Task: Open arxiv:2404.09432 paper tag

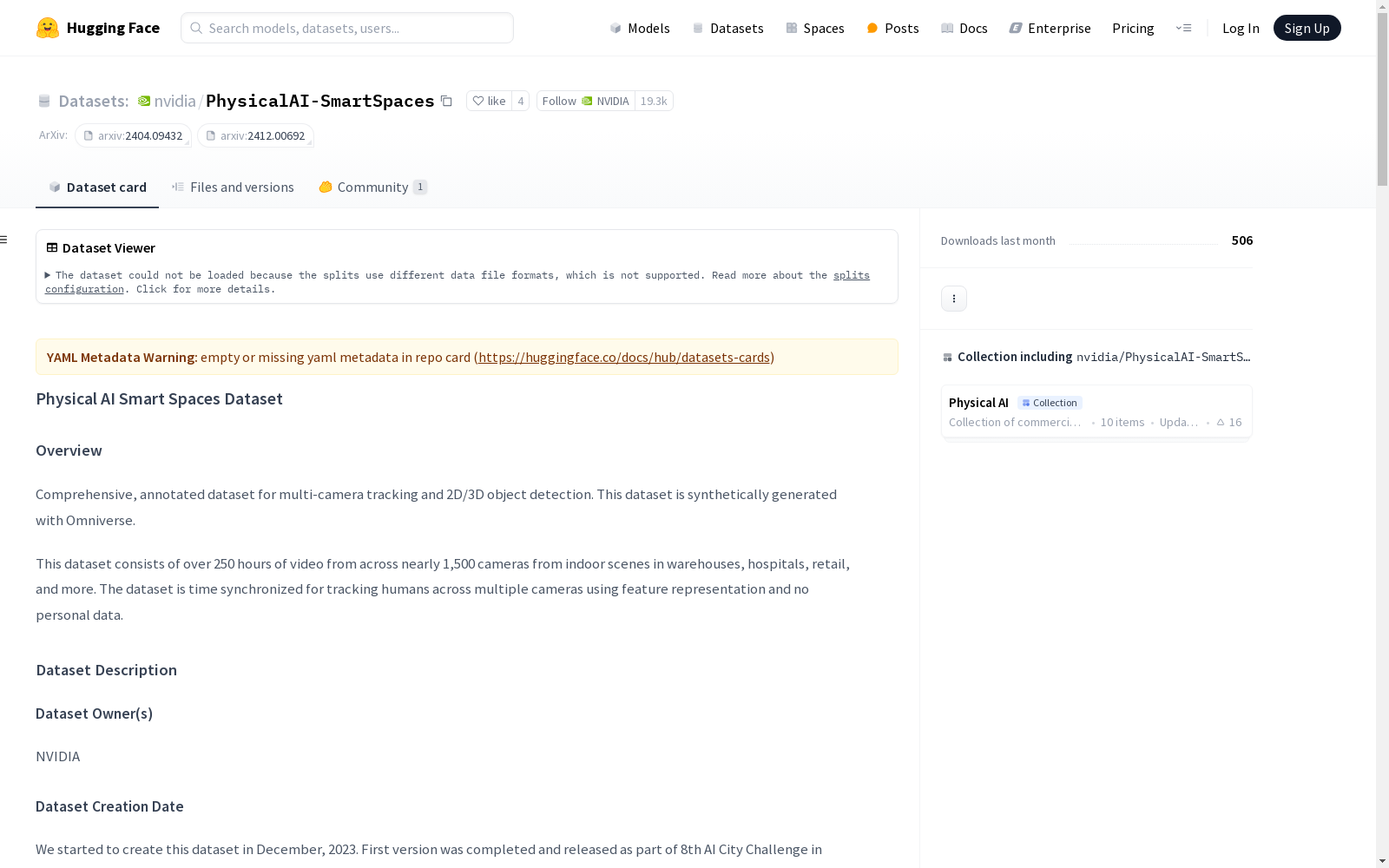Action: pyautogui.click(x=133, y=135)
